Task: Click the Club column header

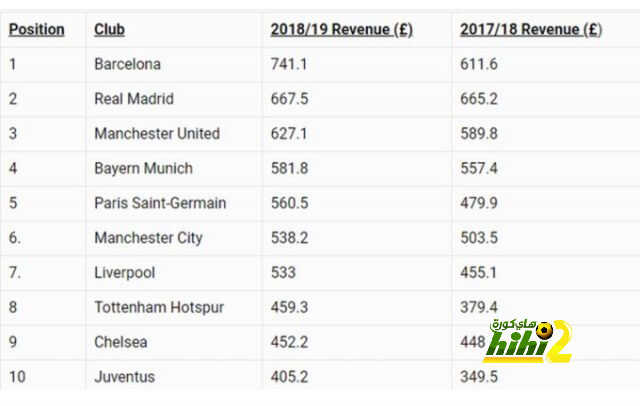Action: 109,29
